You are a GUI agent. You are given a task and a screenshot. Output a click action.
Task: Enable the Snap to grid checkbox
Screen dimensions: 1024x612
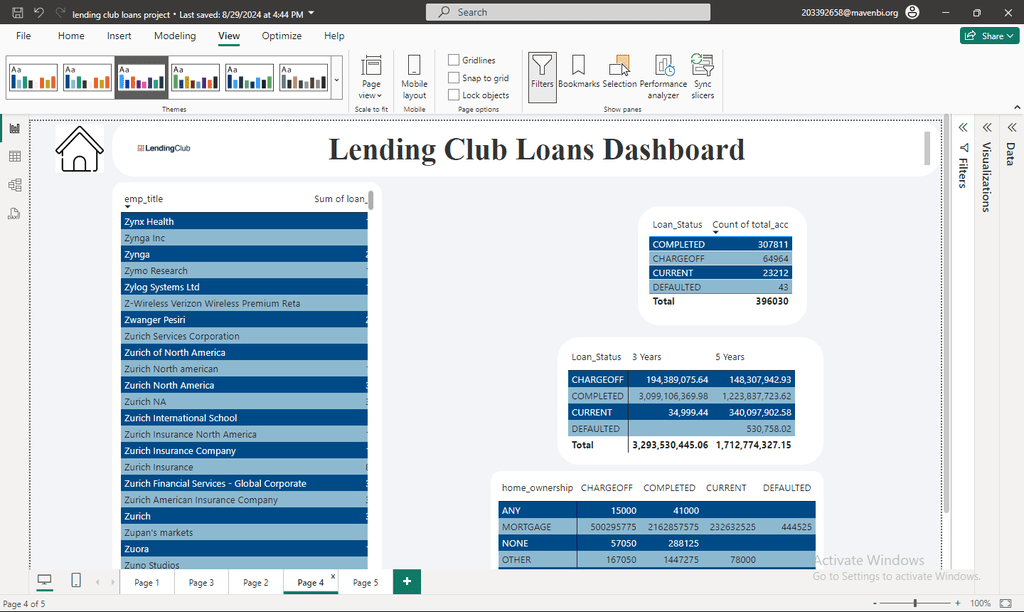(x=454, y=78)
